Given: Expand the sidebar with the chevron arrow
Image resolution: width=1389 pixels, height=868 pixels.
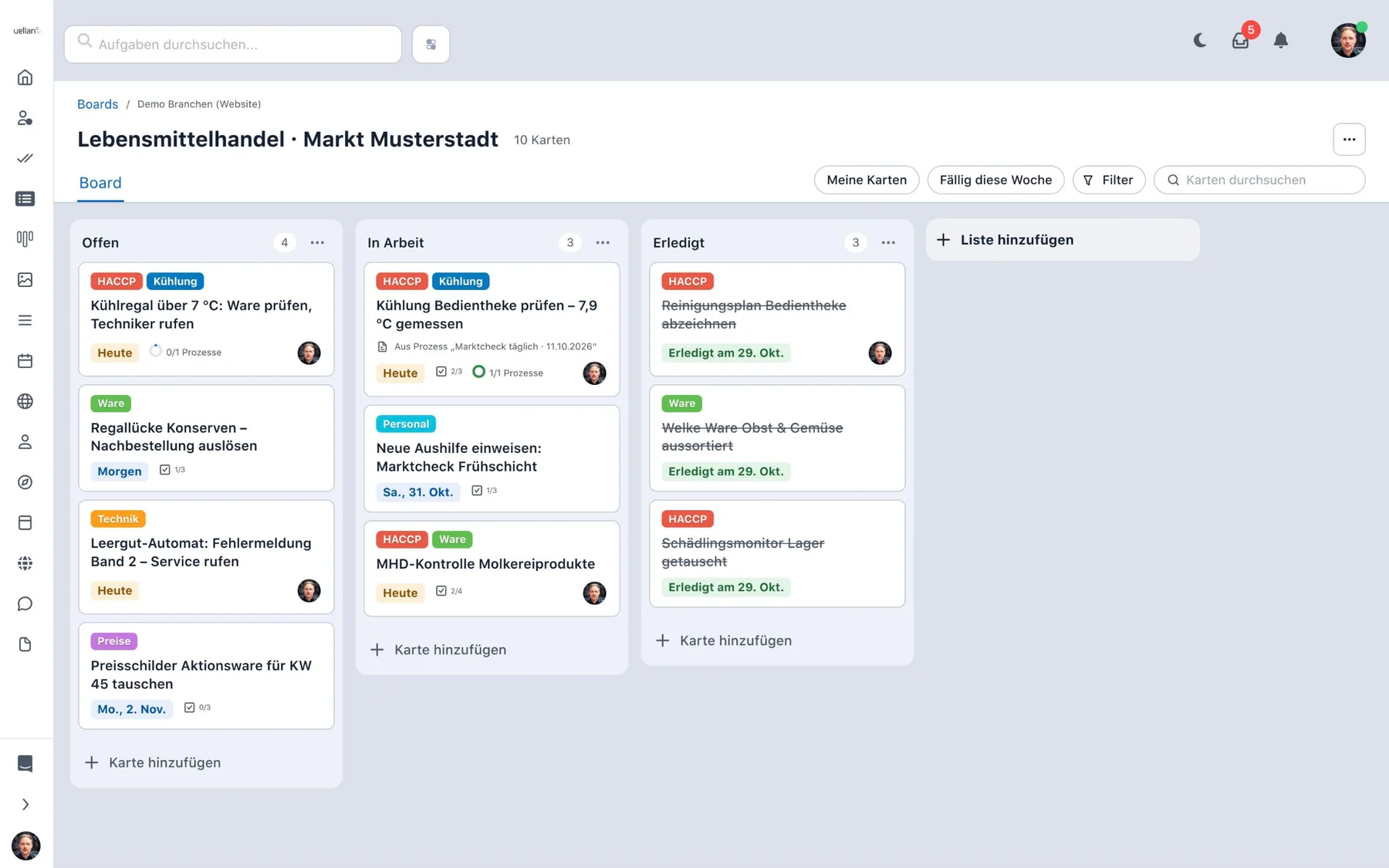Looking at the screenshot, I should tap(25, 804).
